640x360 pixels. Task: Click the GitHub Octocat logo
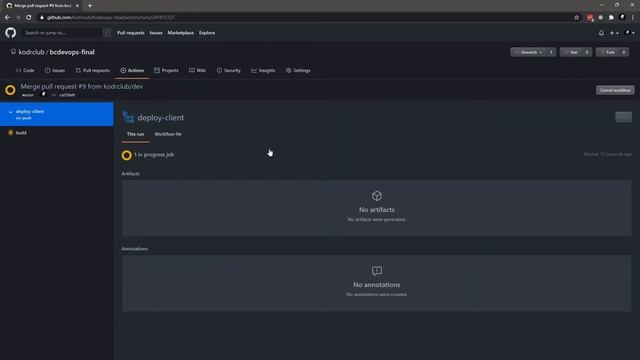point(11,33)
